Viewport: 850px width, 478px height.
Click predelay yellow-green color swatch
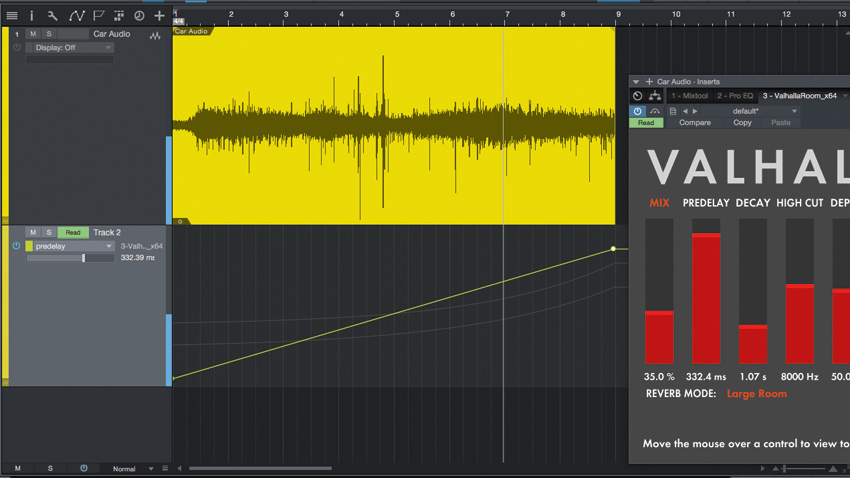(x=29, y=246)
